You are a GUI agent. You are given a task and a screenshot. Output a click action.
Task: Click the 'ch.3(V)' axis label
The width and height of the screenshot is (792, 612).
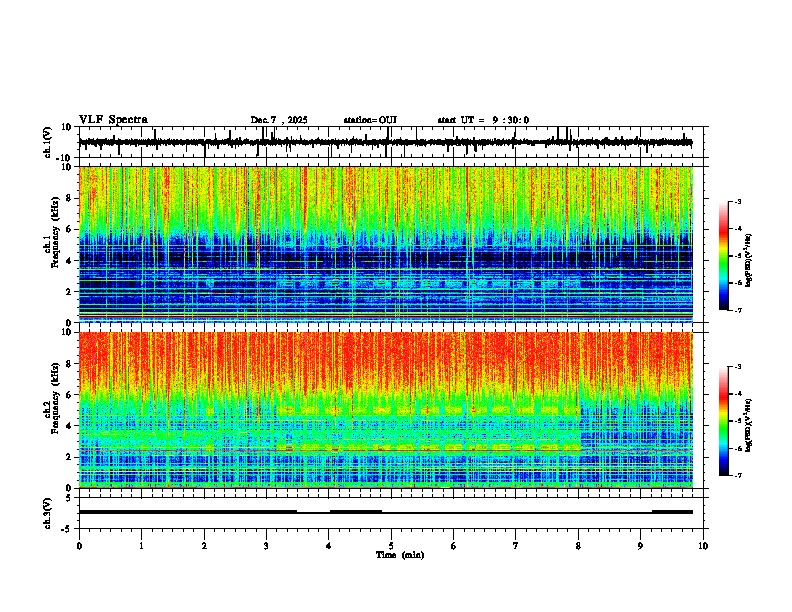(48, 513)
